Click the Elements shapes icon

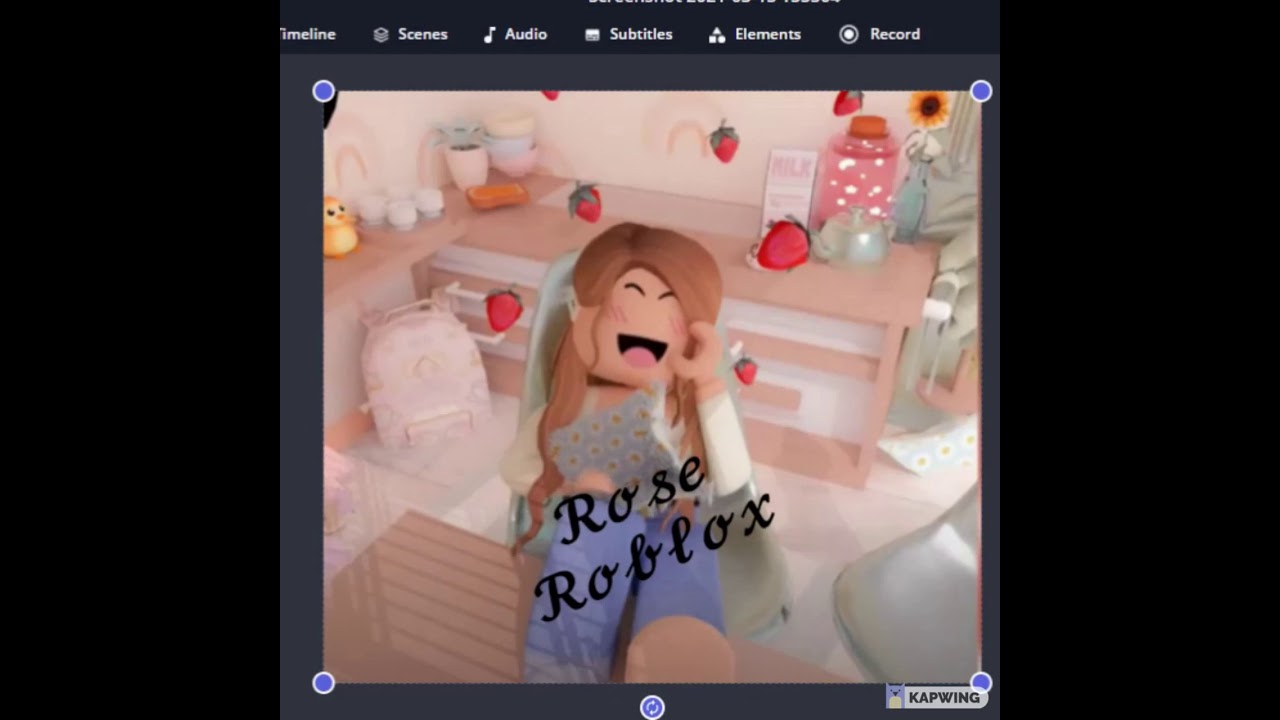point(717,35)
